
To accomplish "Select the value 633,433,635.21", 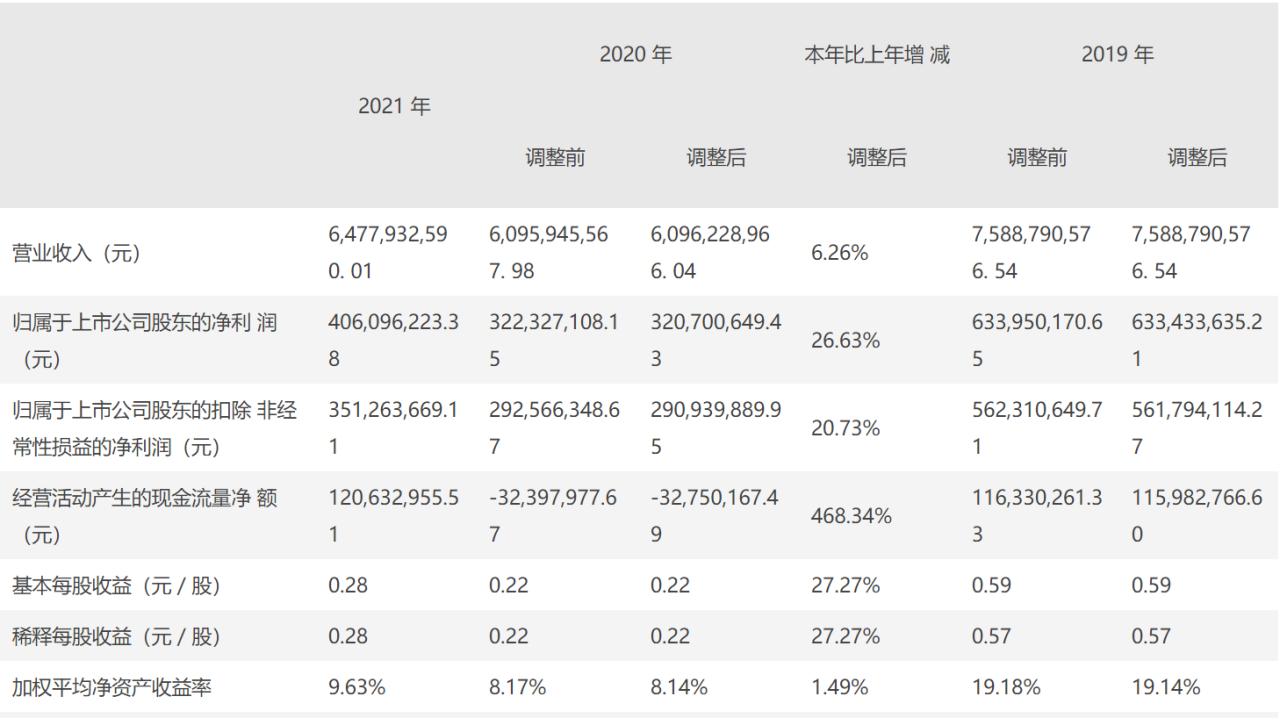I will point(1198,340).
